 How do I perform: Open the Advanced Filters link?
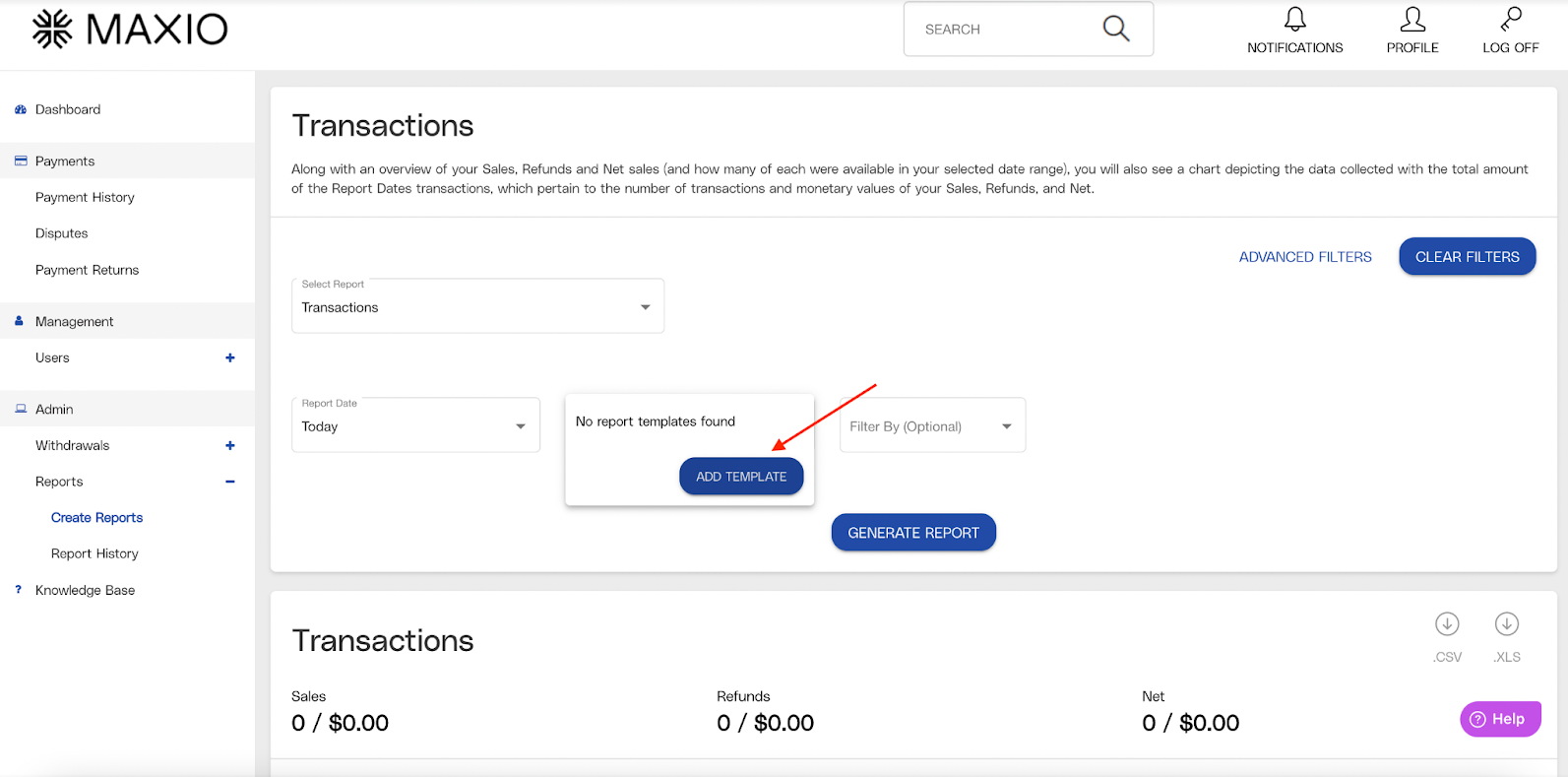click(1304, 257)
